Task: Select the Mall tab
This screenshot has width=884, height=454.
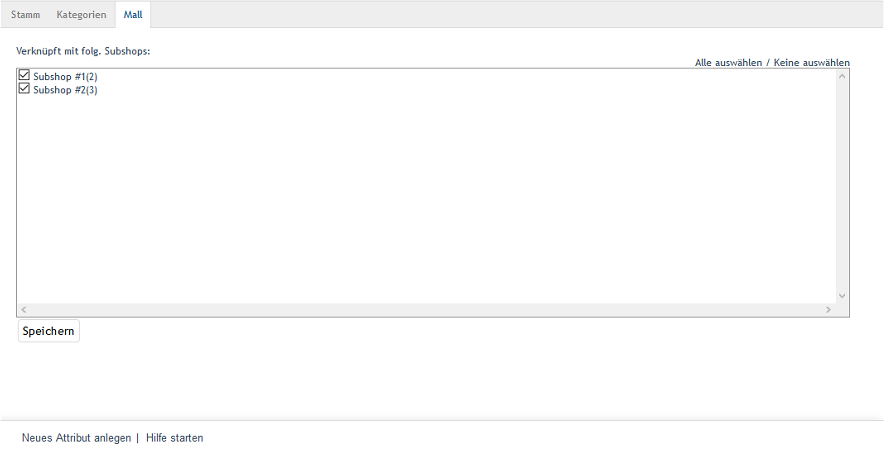Action: coord(133,15)
